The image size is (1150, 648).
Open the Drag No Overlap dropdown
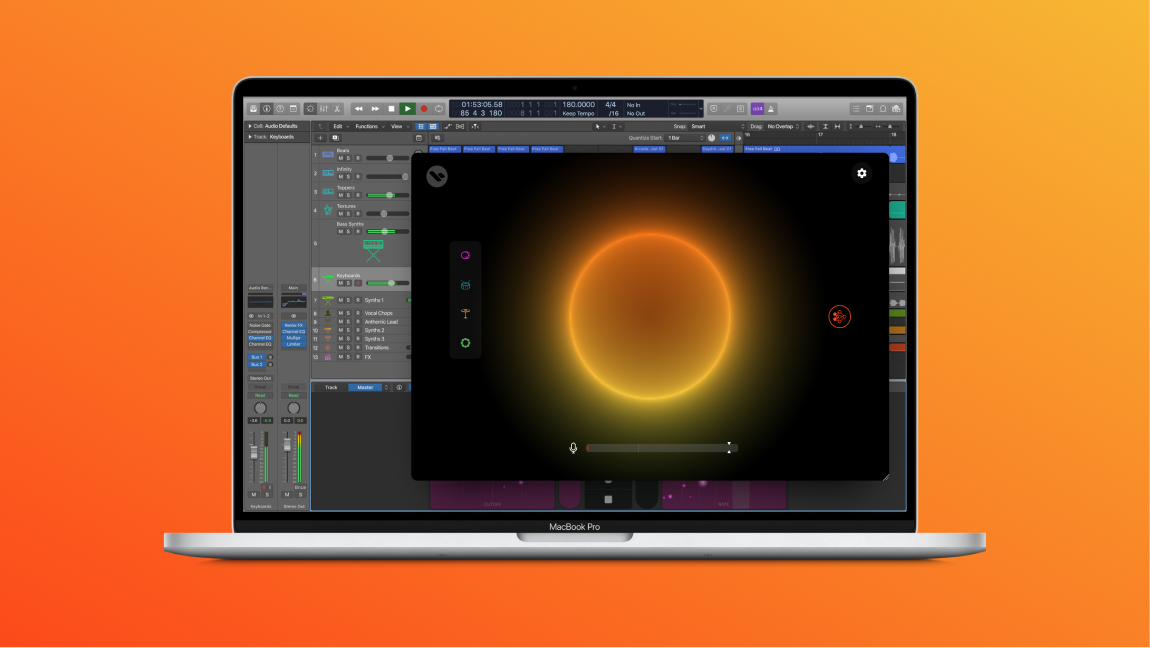point(783,126)
